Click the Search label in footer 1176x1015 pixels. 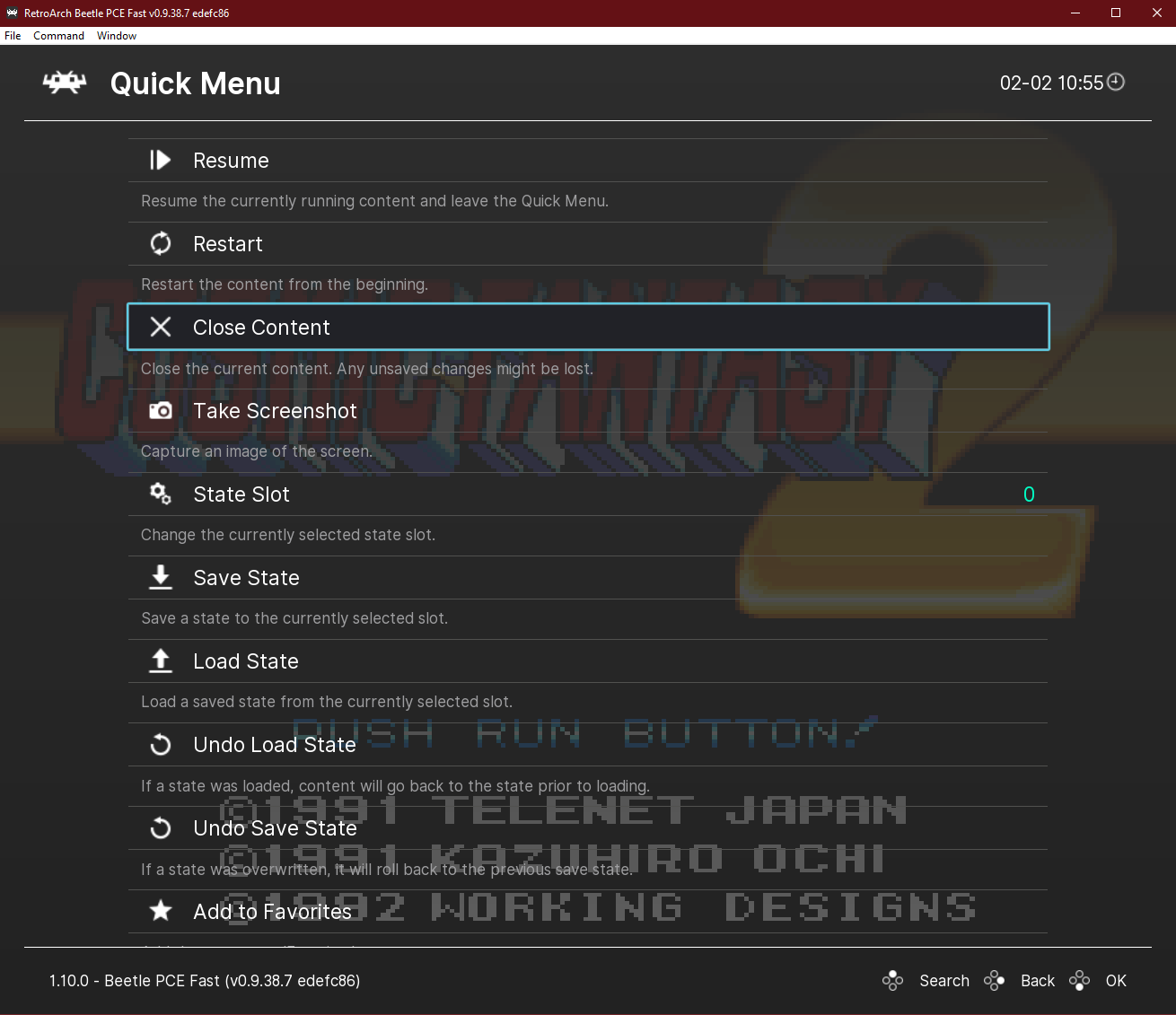944,981
